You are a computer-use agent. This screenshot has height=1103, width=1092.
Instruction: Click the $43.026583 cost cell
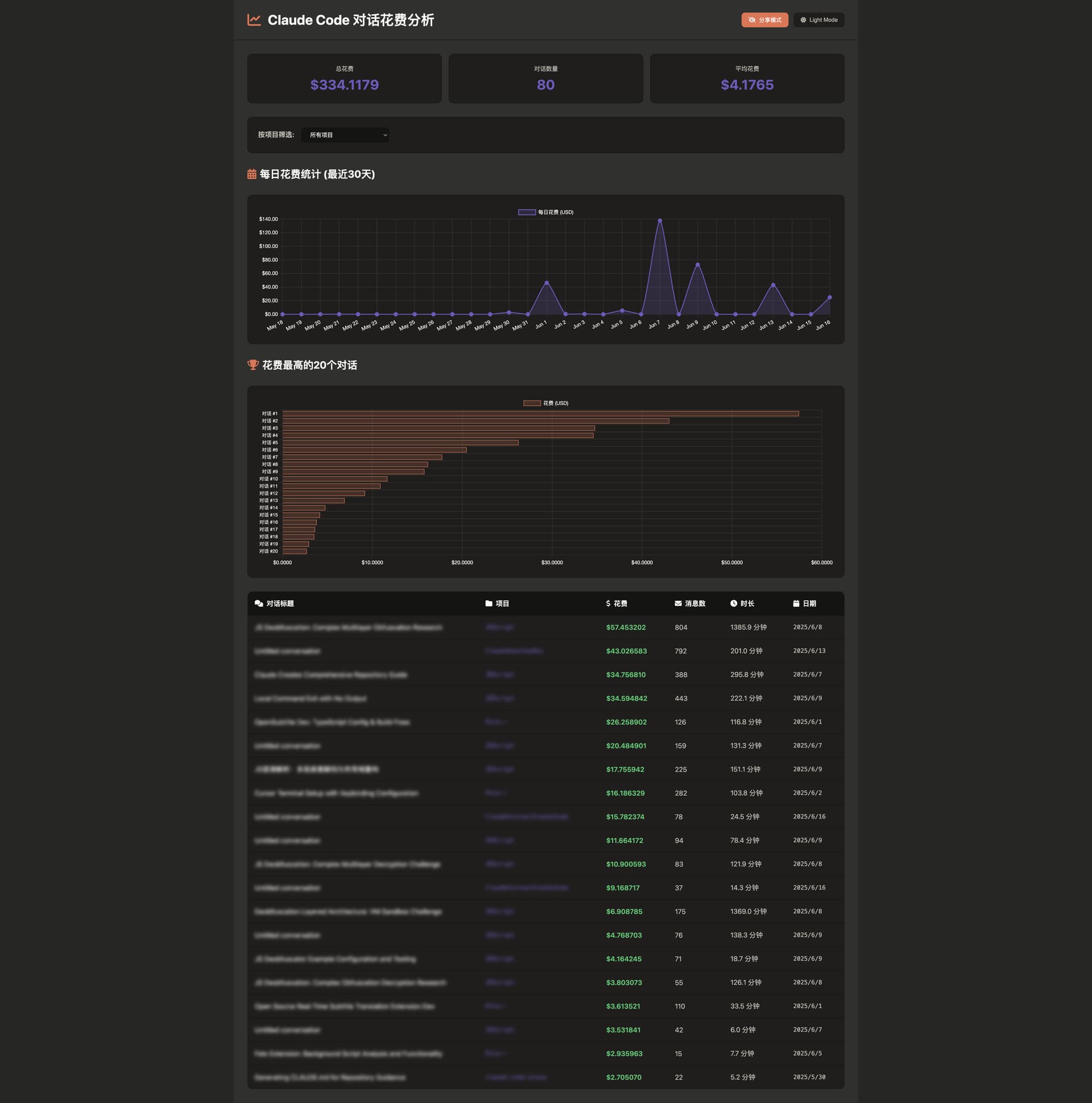tap(626, 651)
